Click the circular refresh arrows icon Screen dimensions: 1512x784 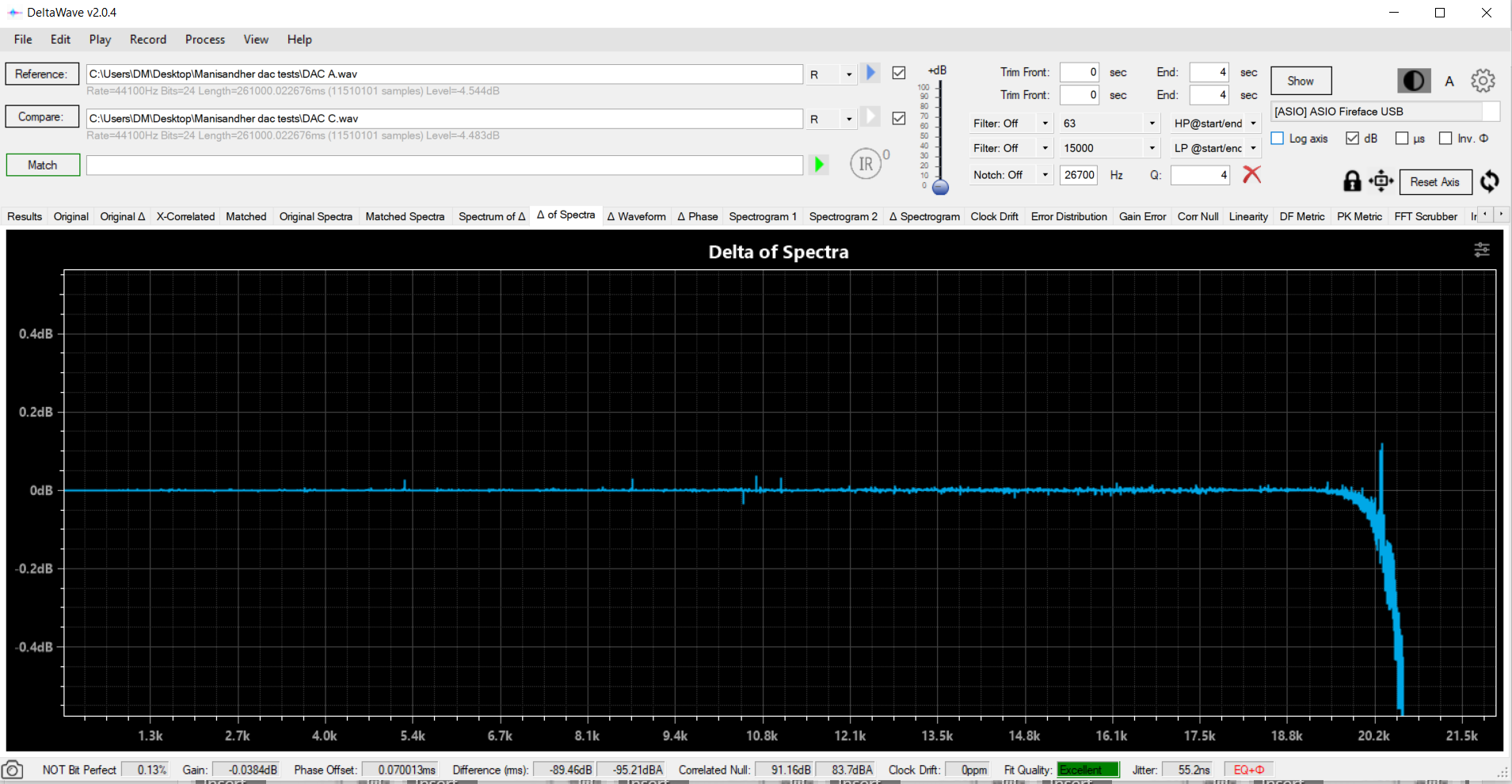tap(1490, 181)
